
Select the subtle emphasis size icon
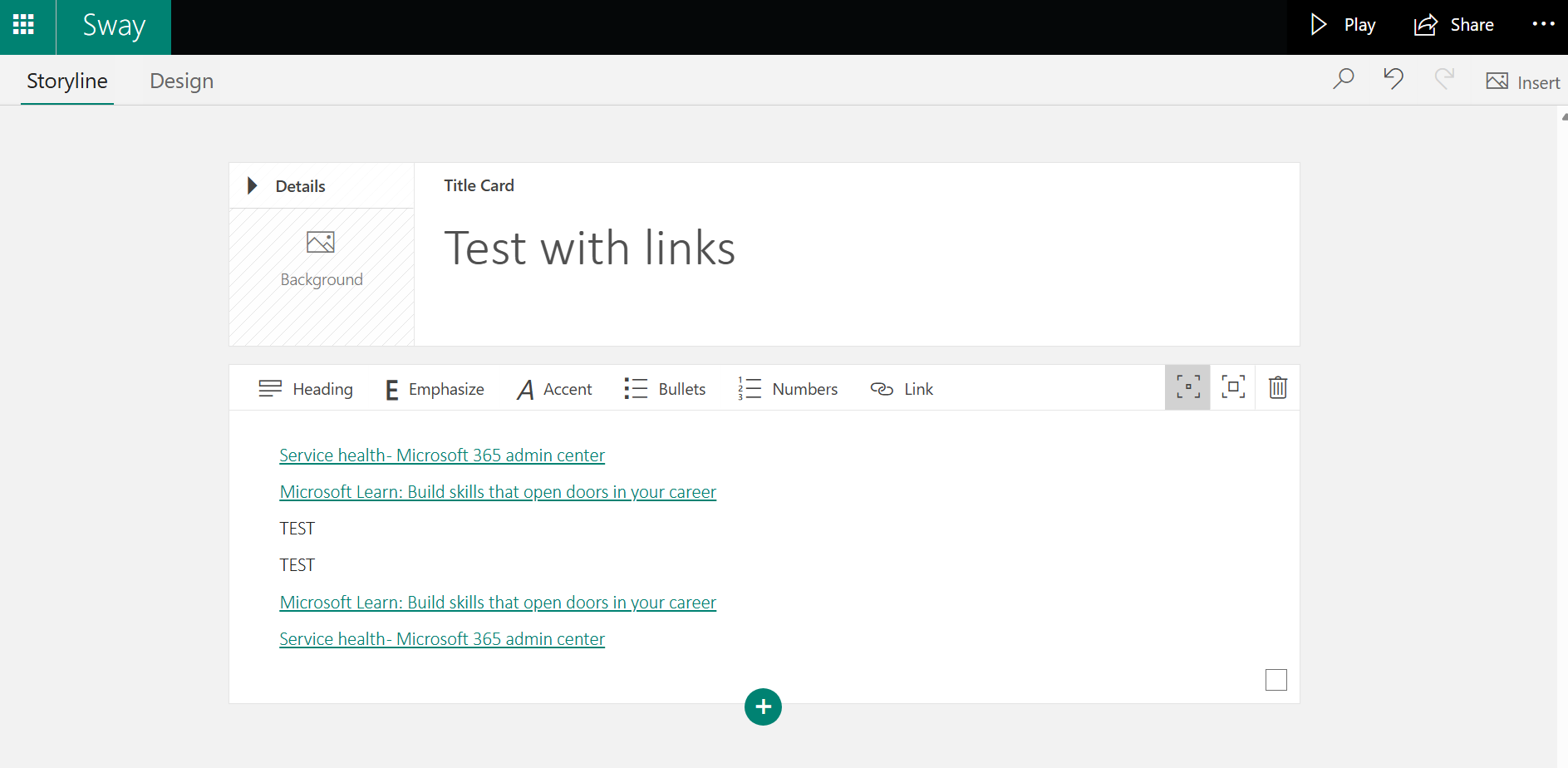point(1187,387)
